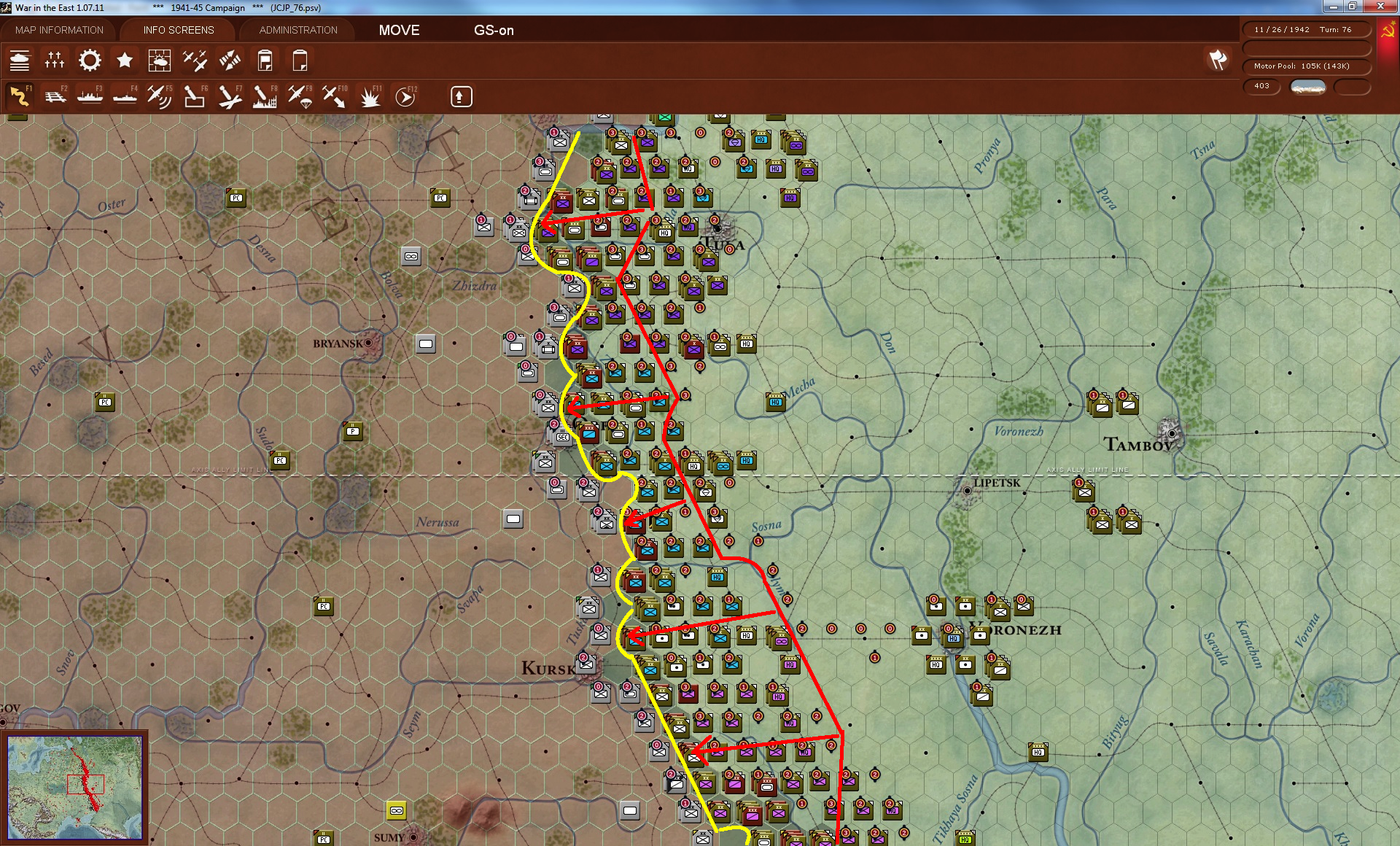This screenshot has height=846, width=1400.
Task: Open the losses screen with crosses icon
Action: click(55, 61)
